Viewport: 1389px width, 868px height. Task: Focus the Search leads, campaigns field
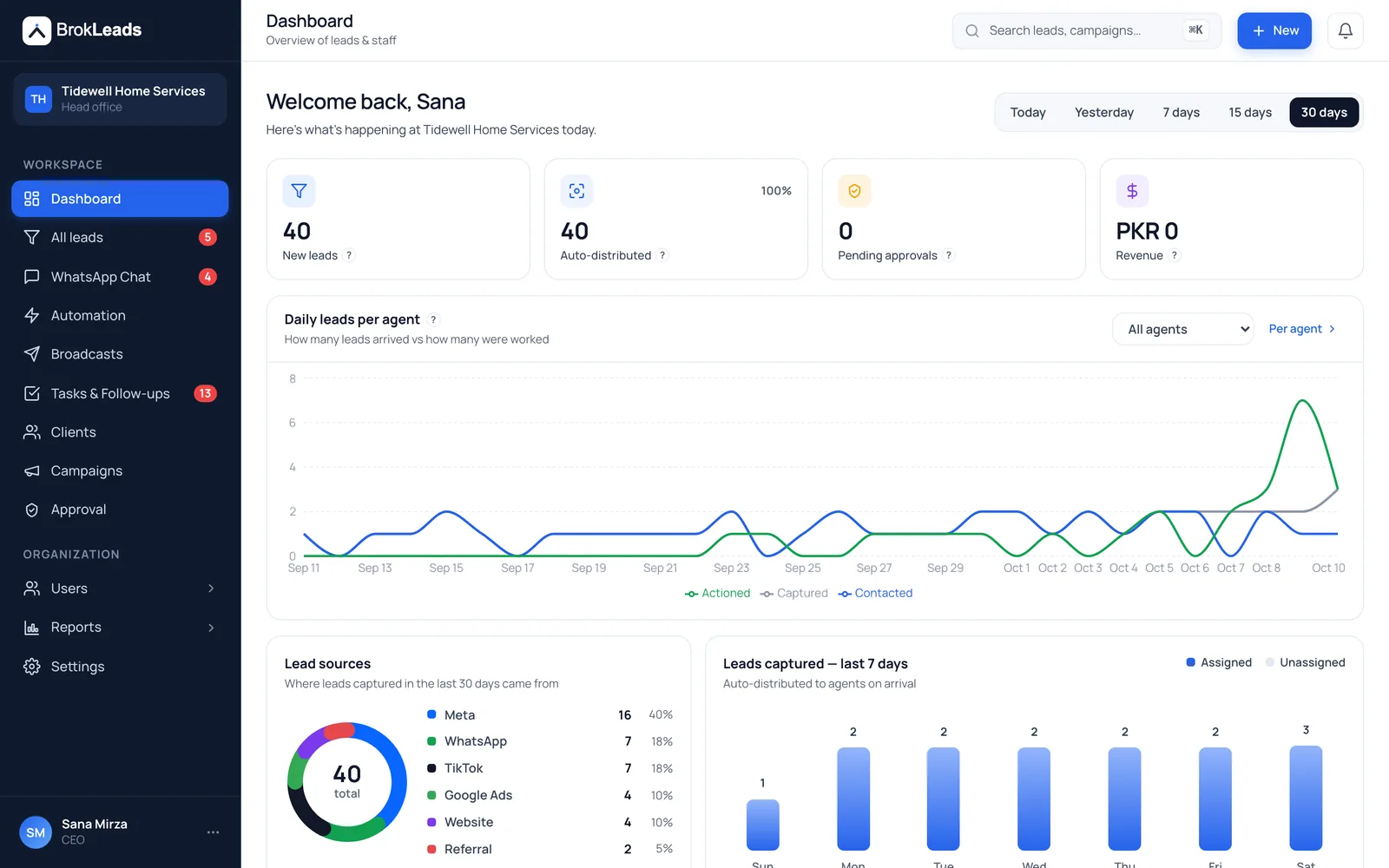[1087, 30]
